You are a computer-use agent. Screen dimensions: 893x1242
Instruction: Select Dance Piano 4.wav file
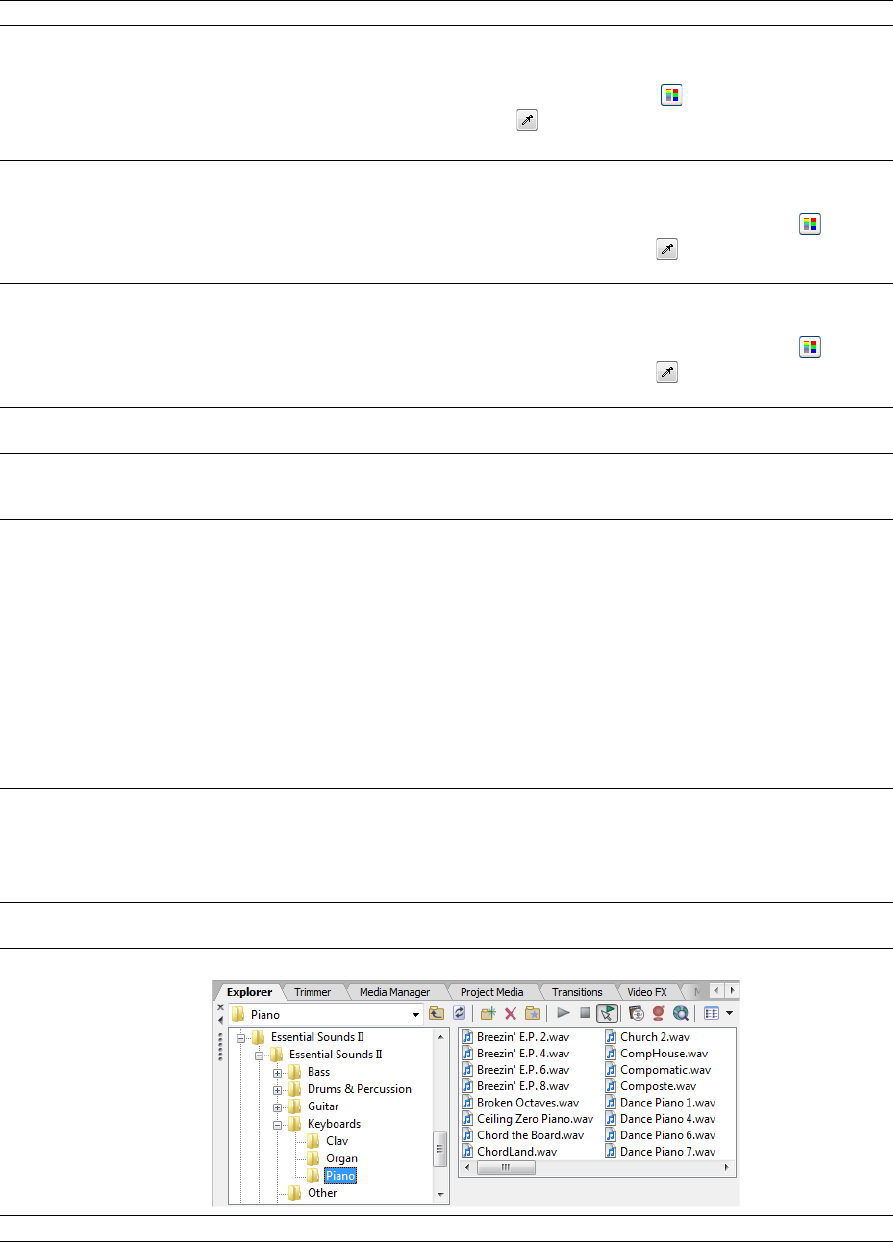pyautogui.click(x=660, y=1119)
